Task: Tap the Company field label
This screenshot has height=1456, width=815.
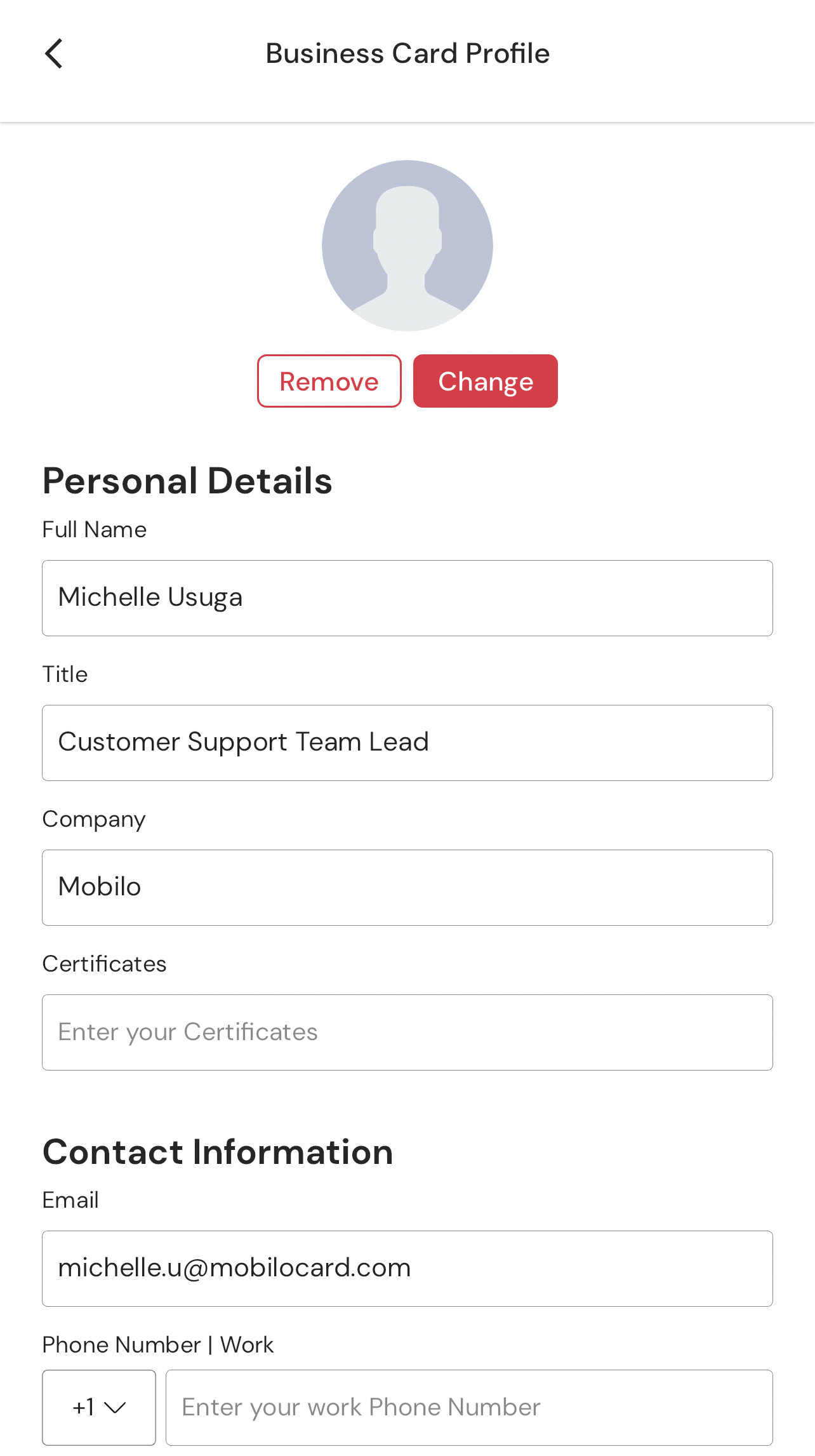Action: [94, 819]
